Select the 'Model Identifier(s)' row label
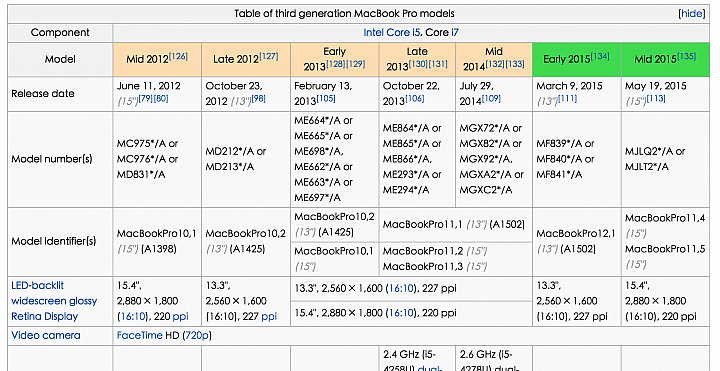 click(54, 241)
